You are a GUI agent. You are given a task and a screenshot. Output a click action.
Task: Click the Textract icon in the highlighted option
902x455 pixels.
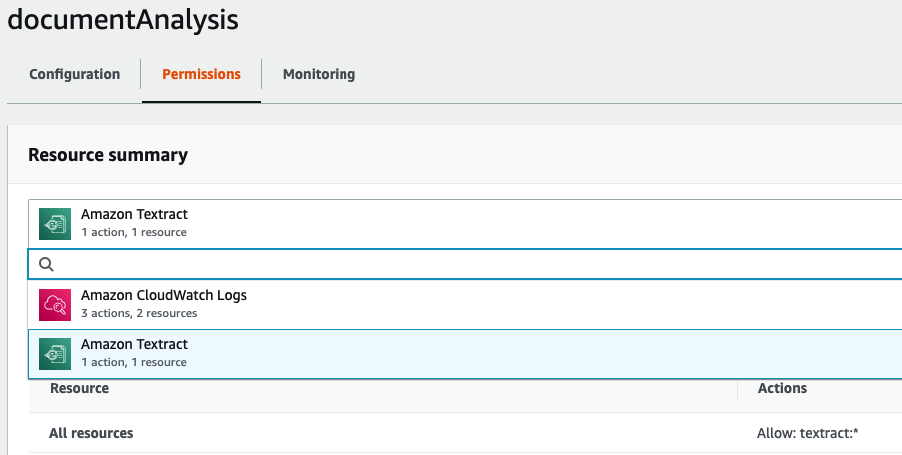point(55,354)
